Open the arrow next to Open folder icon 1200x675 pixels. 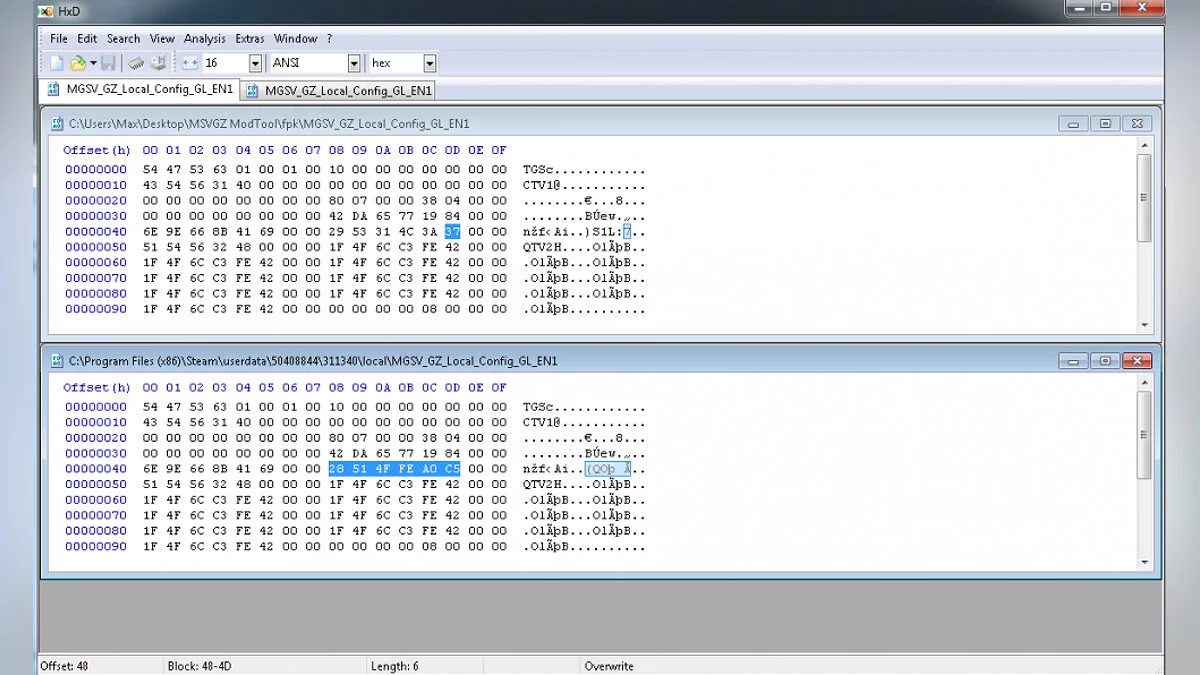pos(93,63)
